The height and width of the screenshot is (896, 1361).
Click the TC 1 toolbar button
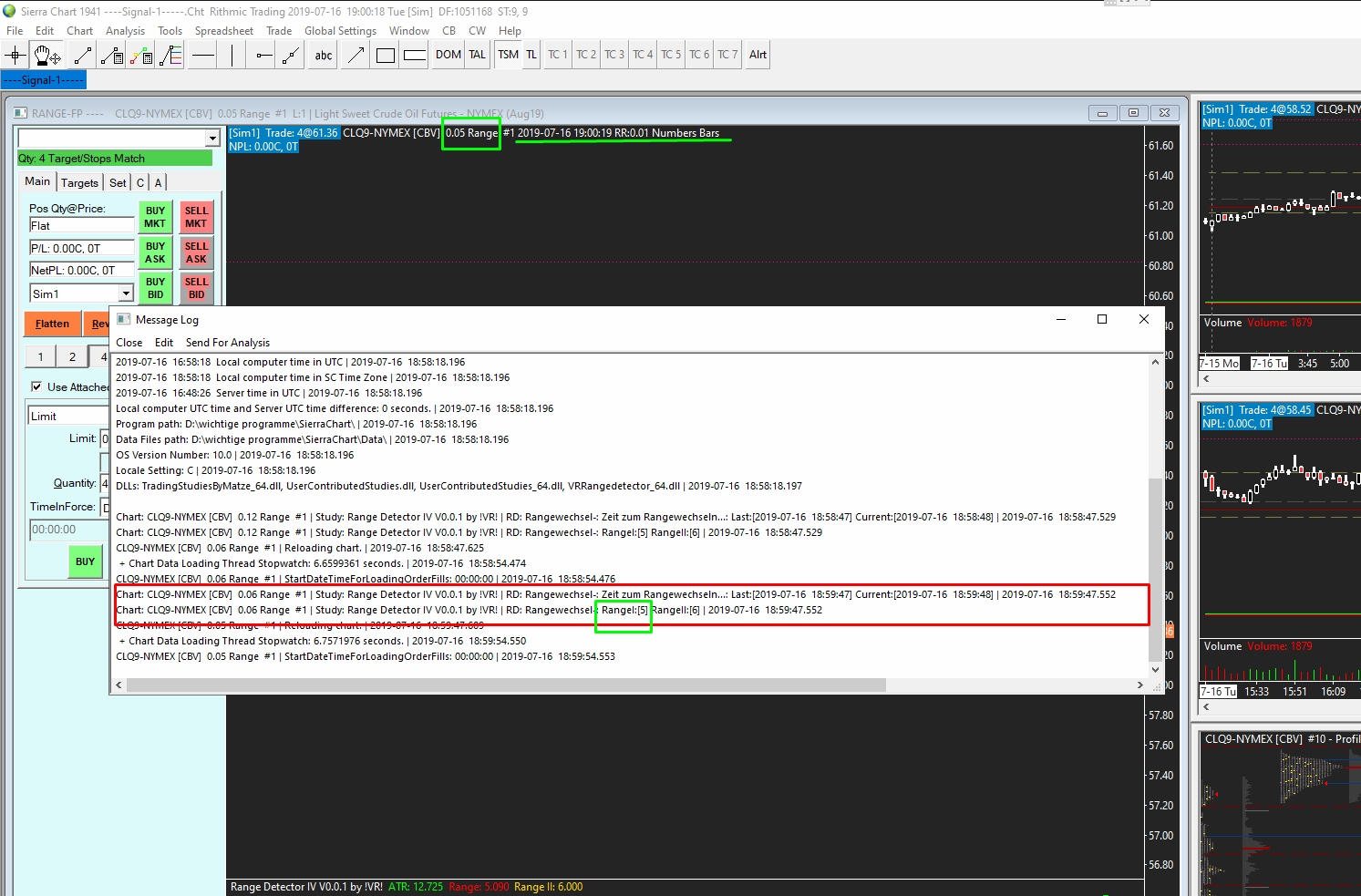[558, 55]
